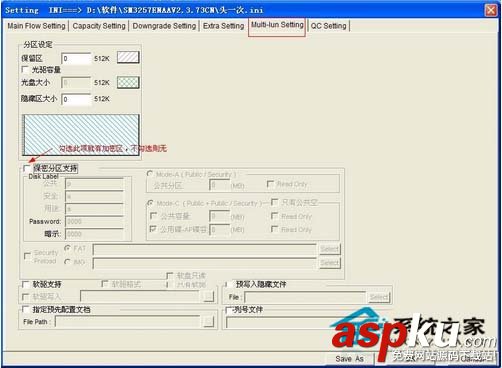502x368 pixels.
Task: Click the 软驱写入 file path field
Action: point(141,296)
